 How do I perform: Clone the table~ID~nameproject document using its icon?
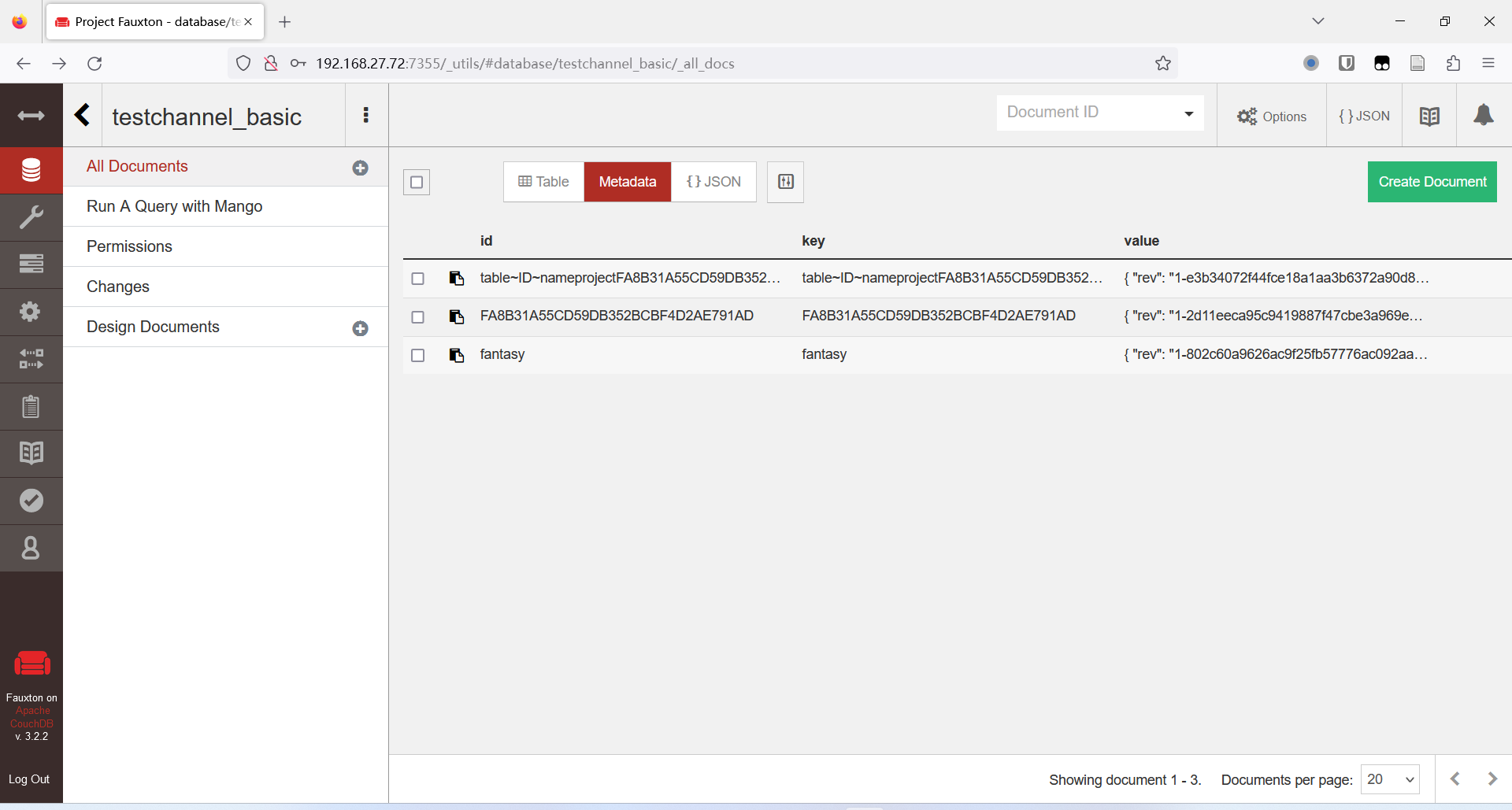[x=456, y=278]
